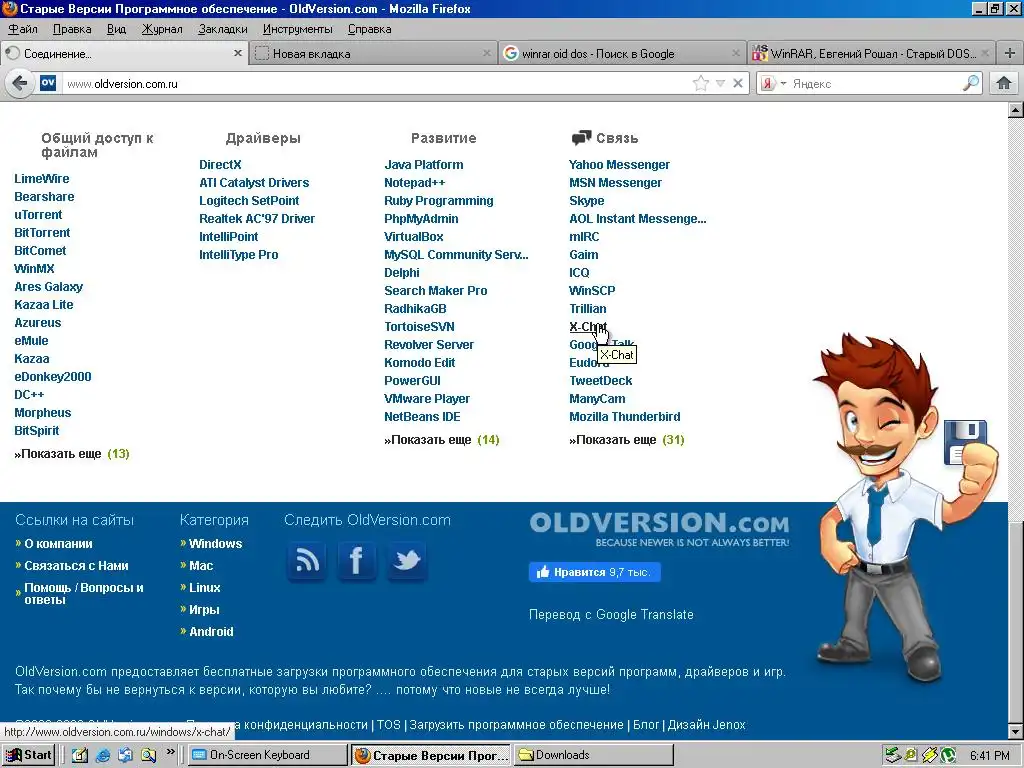This screenshot has width=1024, height=768.
Task: Click the uTorrent tray icon
Action: [948, 756]
